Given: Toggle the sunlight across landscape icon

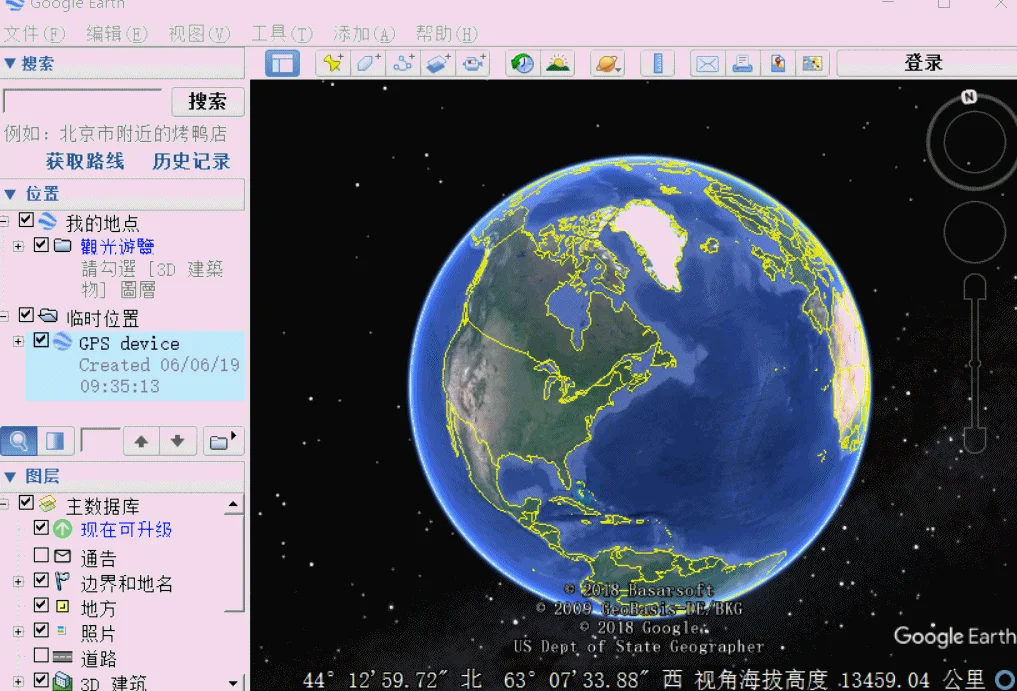Looking at the screenshot, I should pyautogui.click(x=558, y=64).
